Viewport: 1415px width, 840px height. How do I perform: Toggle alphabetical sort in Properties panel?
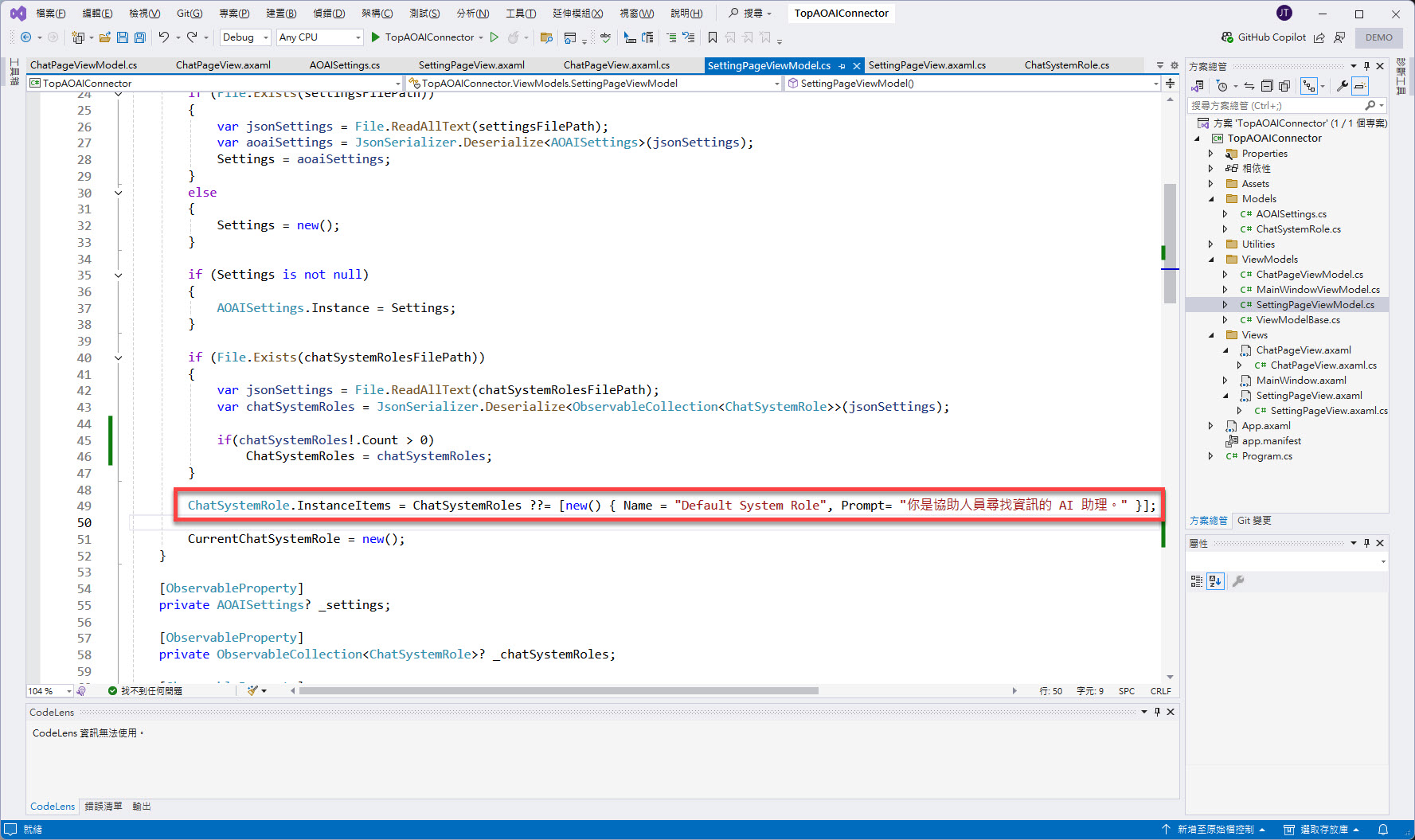(1215, 581)
